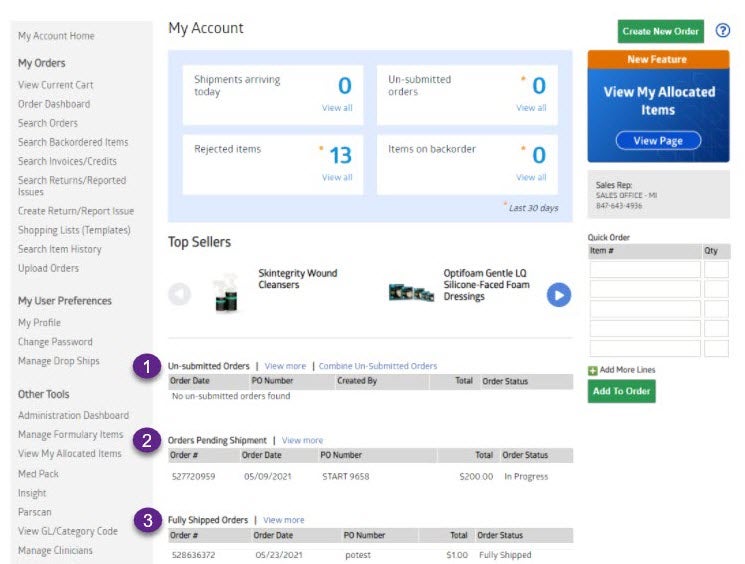Viewport: 745px width, 564px height.
Task: Click the first Quick Order Qty field
Action: click(717, 269)
